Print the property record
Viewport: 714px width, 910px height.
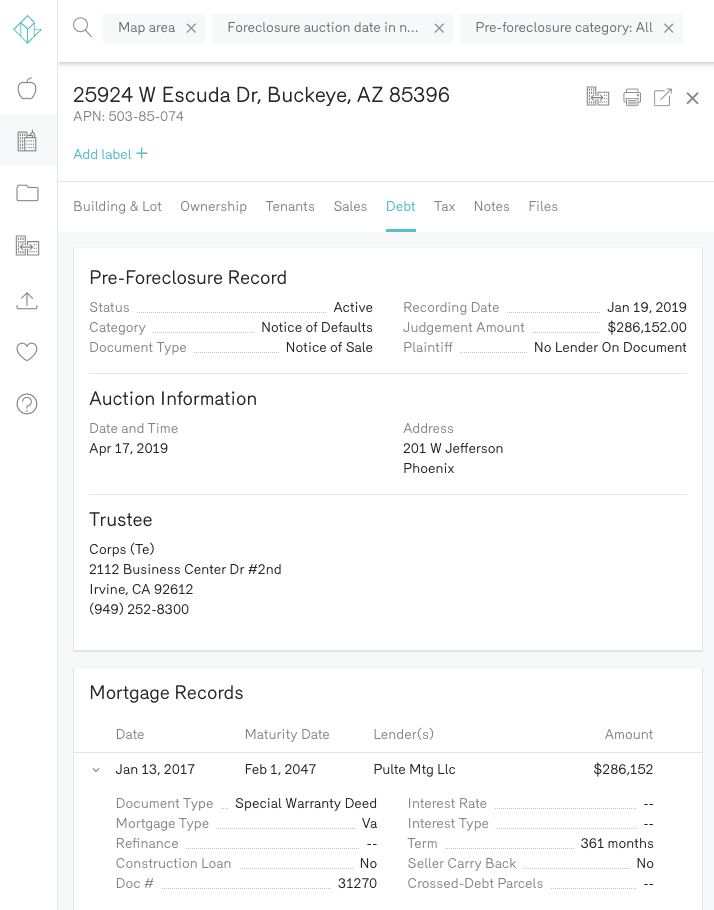point(631,97)
